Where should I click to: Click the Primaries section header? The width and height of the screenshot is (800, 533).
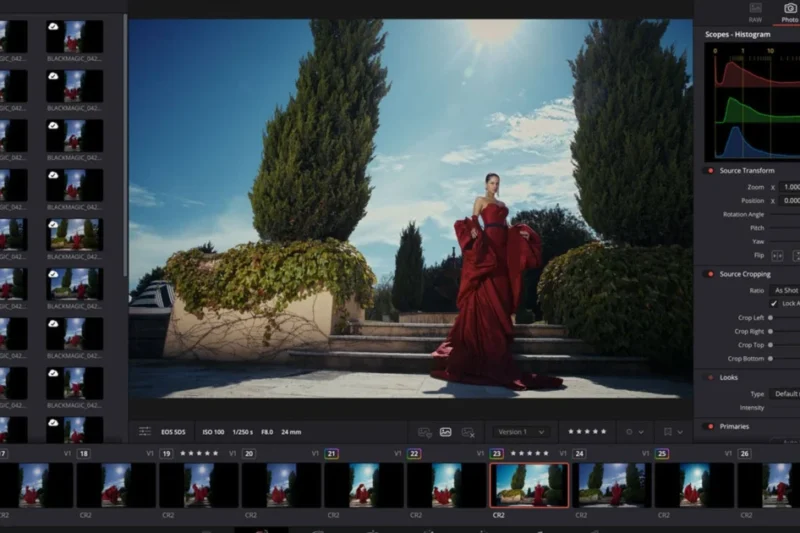tap(734, 427)
